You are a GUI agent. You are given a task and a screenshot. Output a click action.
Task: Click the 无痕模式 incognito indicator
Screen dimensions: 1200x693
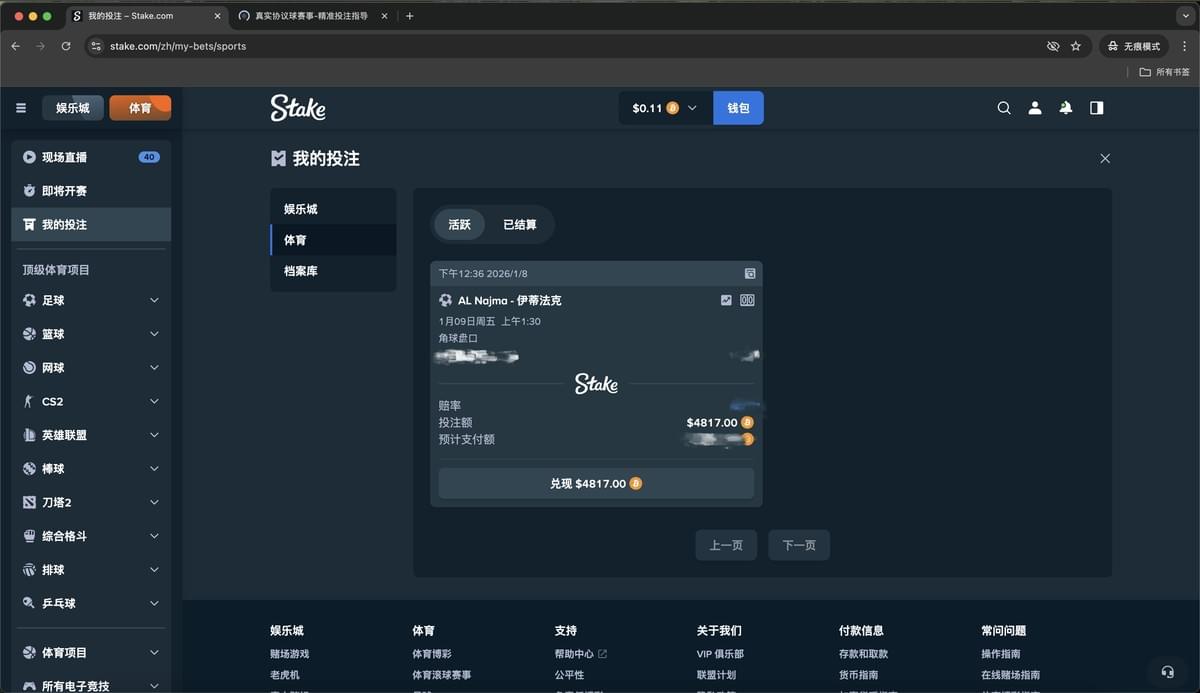(x=1134, y=46)
